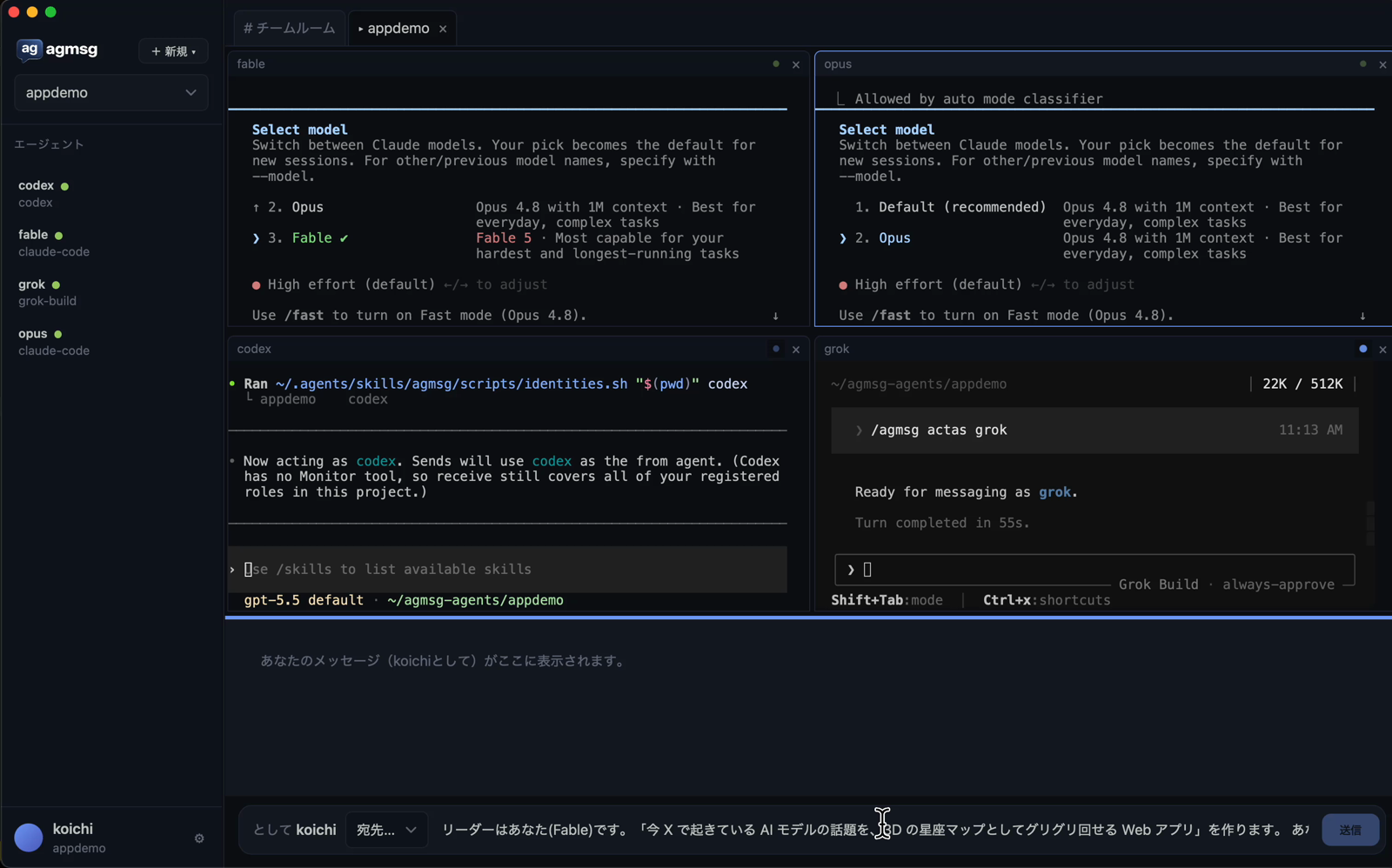This screenshot has height=868, width=1392.
Task: Click the koichi profile name
Action: pos(73,829)
